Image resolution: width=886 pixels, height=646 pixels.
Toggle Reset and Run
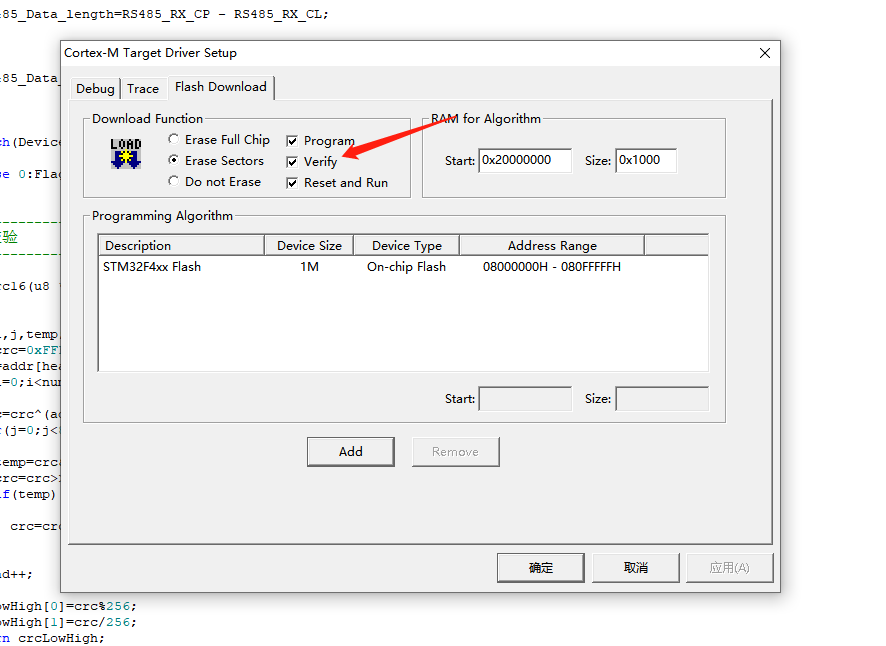point(291,182)
